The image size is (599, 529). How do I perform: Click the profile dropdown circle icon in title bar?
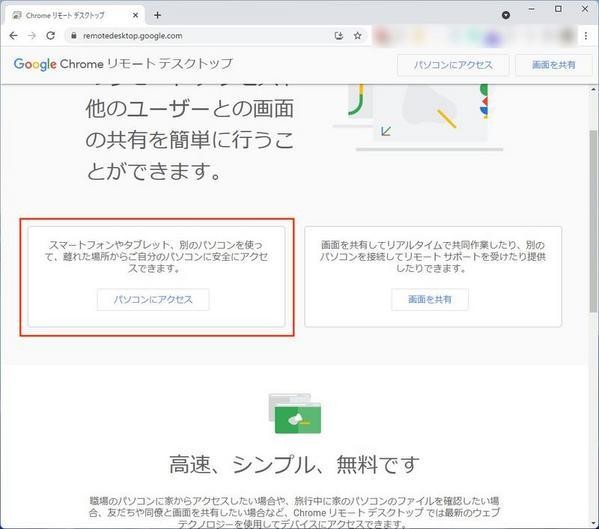click(x=506, y=15)
